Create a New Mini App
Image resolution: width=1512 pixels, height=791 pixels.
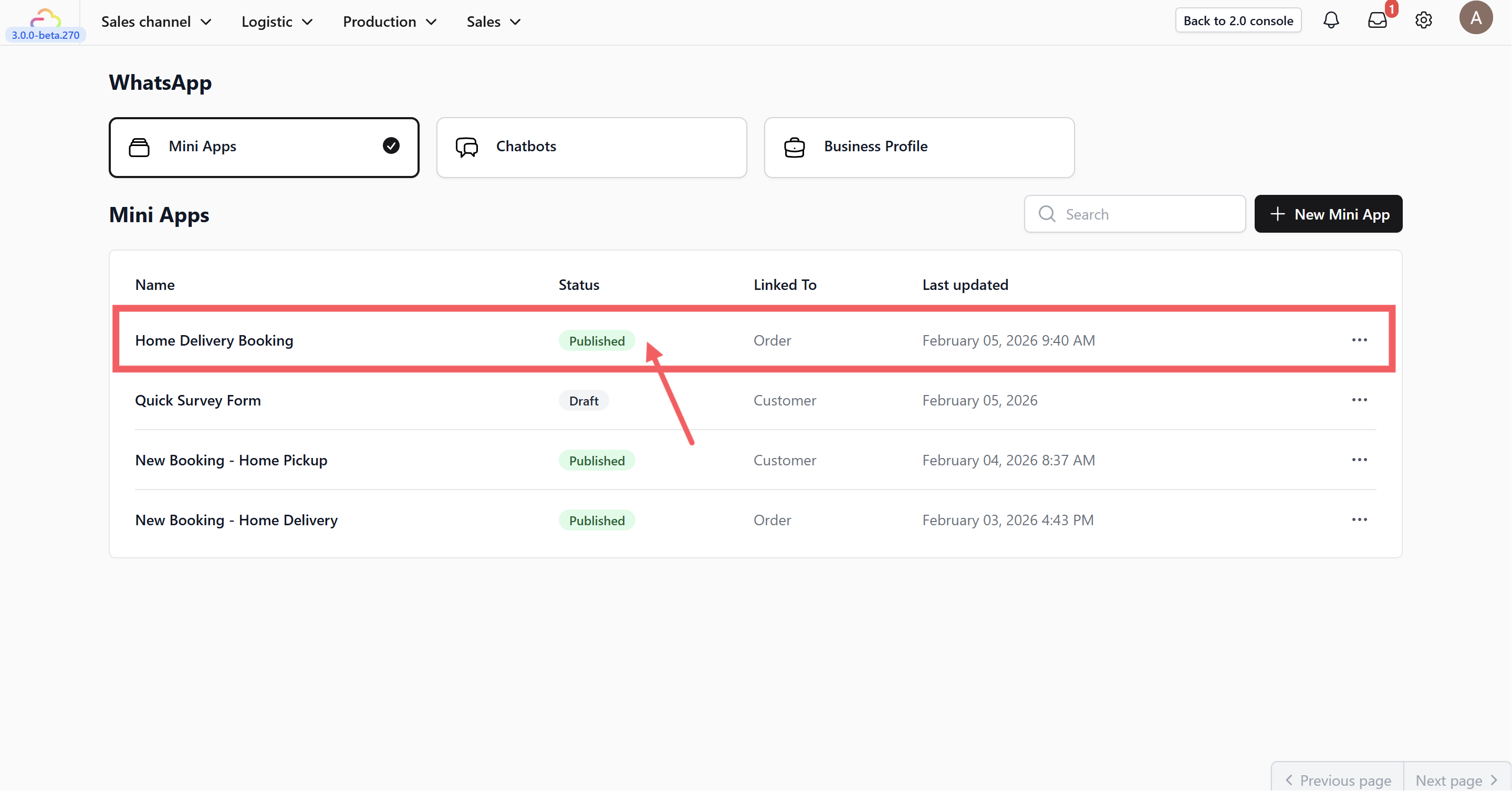1328,214
